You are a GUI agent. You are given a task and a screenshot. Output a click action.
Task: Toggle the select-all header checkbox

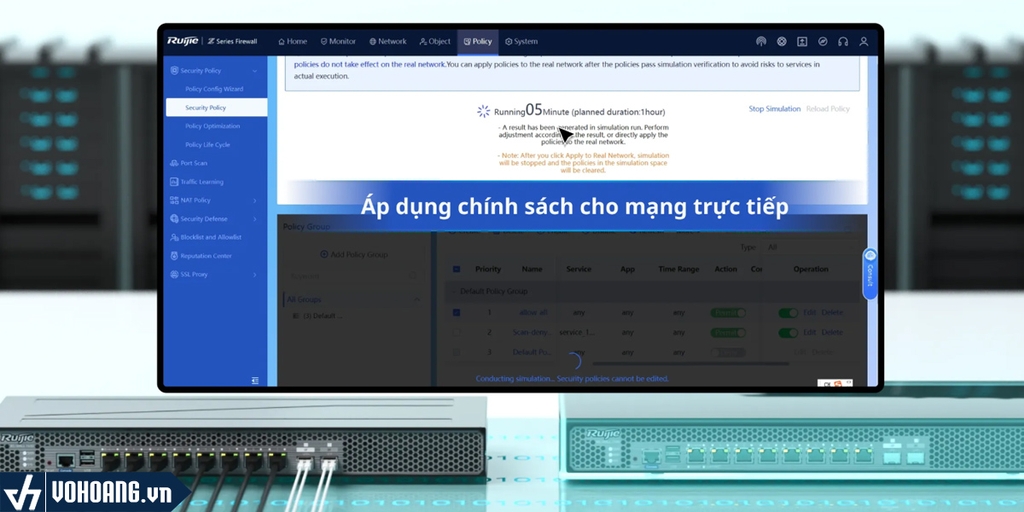click(x=456, y=269)
